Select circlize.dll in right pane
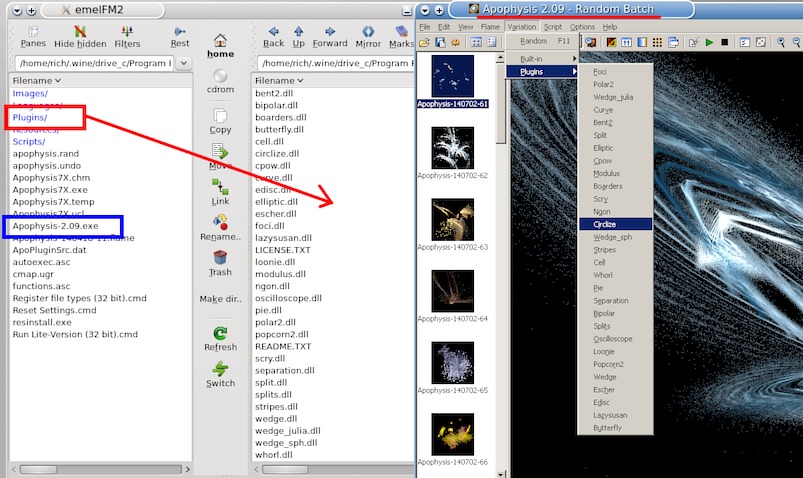Viewport: 803px width, 478px height. 277,154
